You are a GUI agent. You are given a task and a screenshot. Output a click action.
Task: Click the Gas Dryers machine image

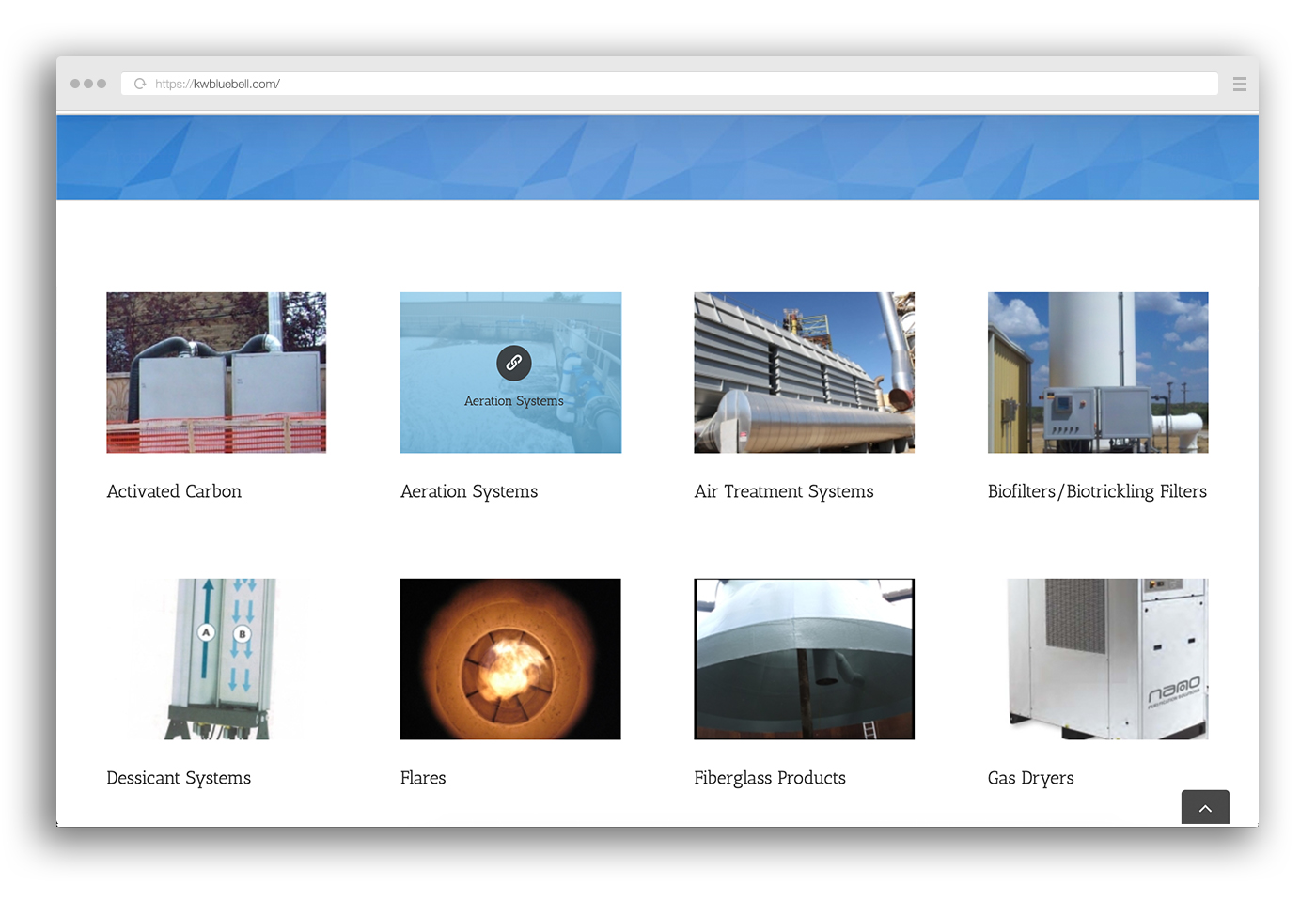coord(1097,659)
